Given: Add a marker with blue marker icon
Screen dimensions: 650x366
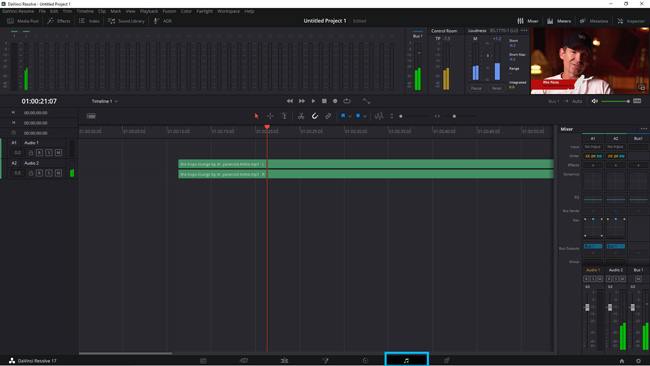Looking at the screenshot, I should 358,116.
